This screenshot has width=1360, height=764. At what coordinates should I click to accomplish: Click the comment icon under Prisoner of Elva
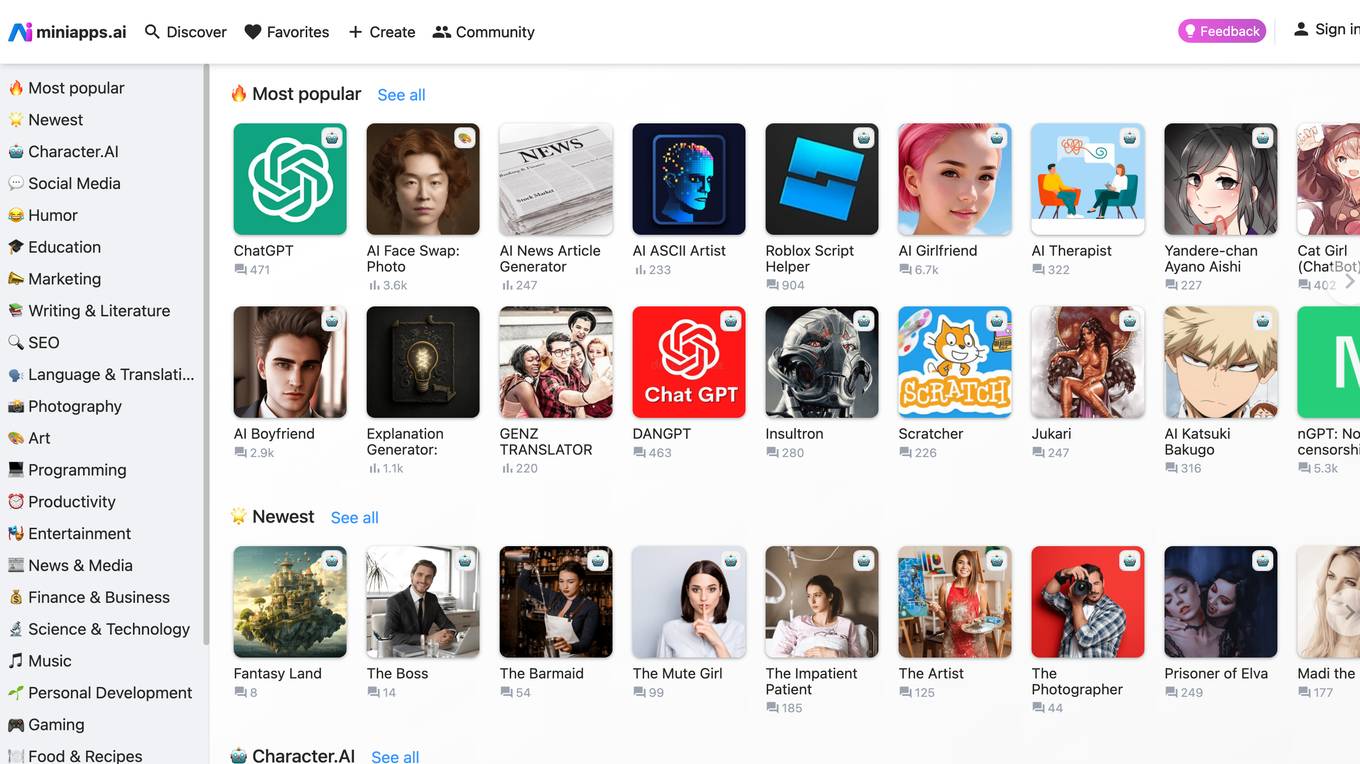pyautogui.click(x=1171, y=692)
